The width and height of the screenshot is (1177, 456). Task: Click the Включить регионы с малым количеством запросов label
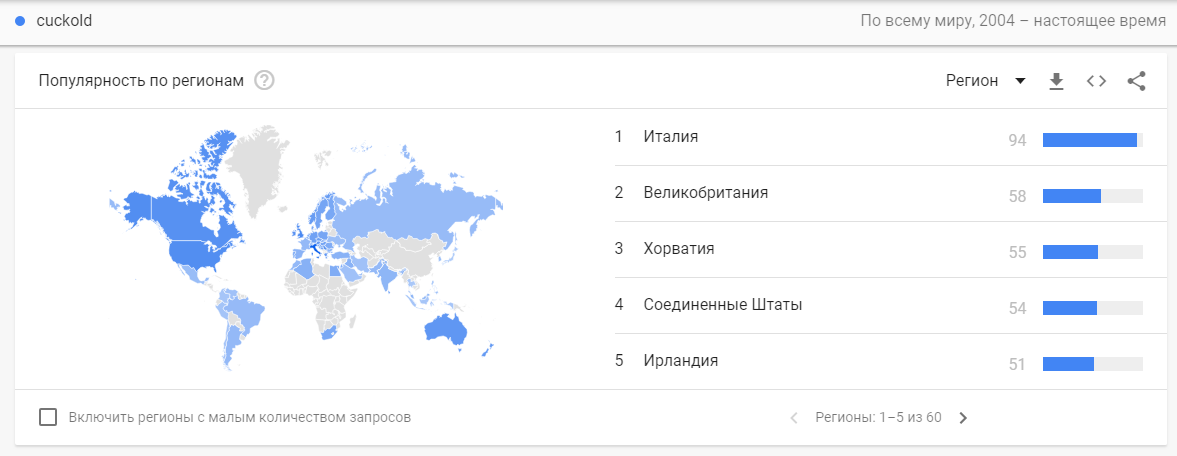tap(239, 417)
